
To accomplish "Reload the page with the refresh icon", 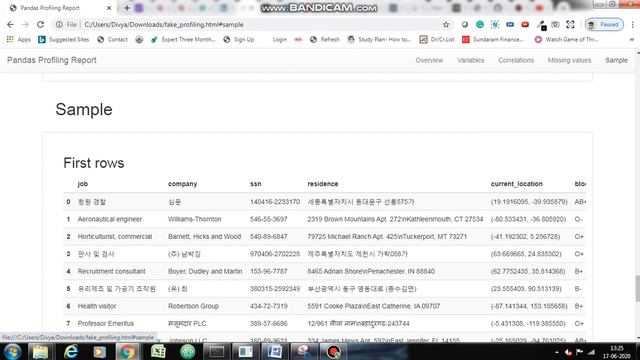I will (40, 24).
